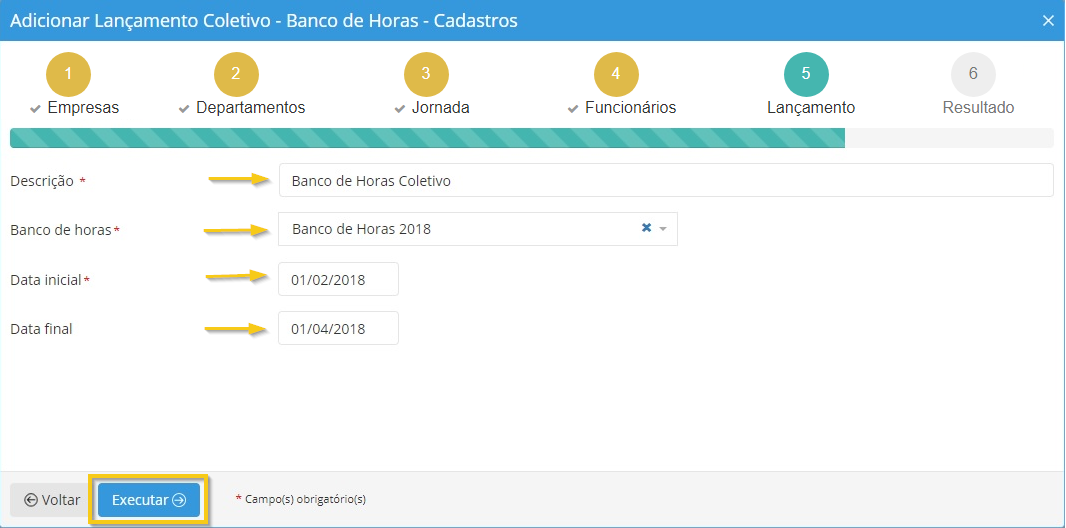
Task: Click step 2 circle for Departamentos
Action: pos(236,74)
